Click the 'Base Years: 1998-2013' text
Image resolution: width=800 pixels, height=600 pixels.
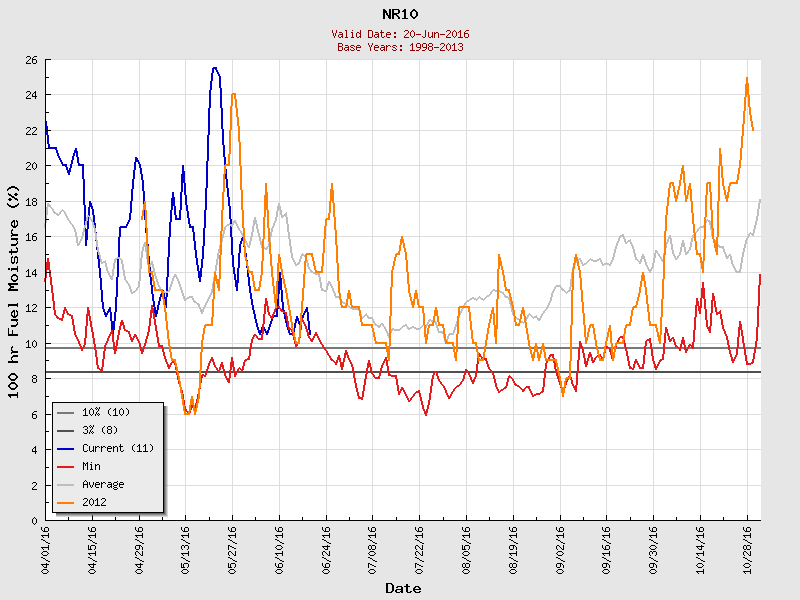[402, 46]
